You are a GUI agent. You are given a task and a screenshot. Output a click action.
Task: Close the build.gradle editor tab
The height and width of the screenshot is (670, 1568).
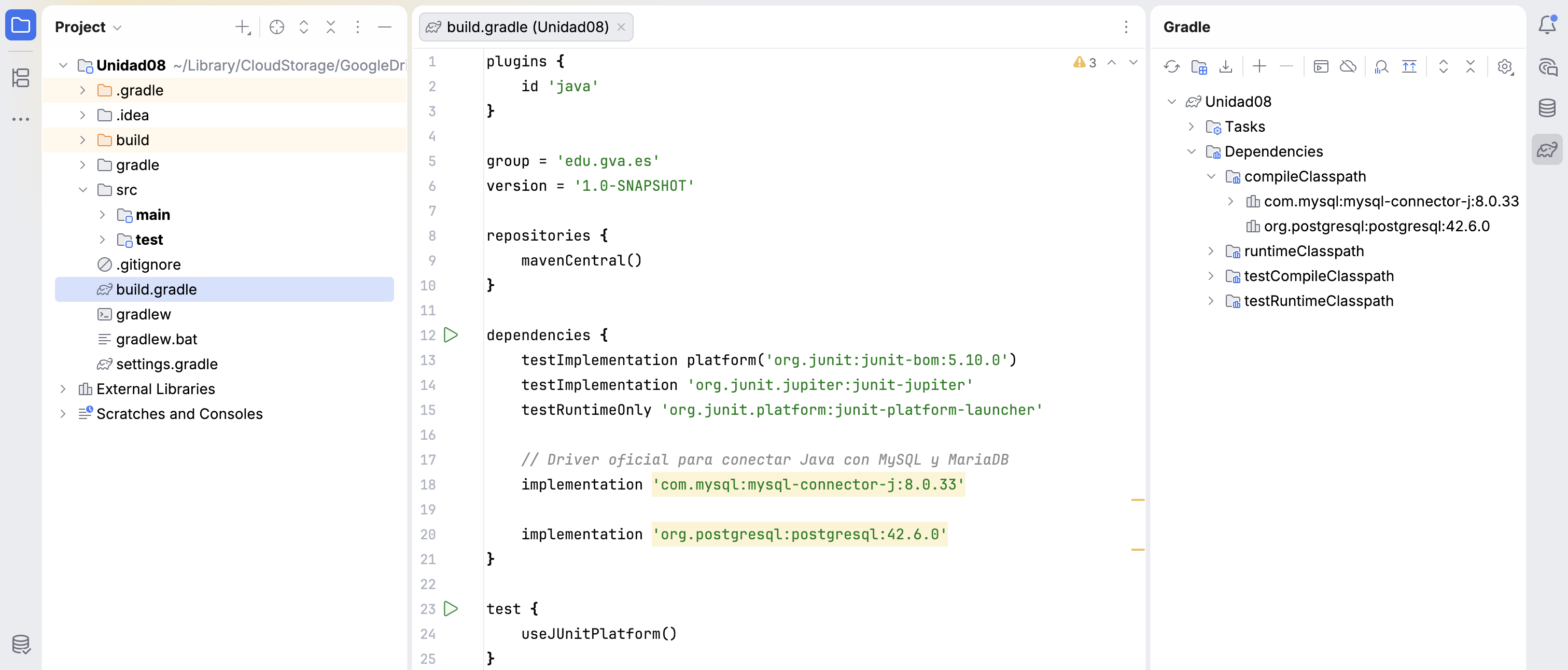[621, 27]
